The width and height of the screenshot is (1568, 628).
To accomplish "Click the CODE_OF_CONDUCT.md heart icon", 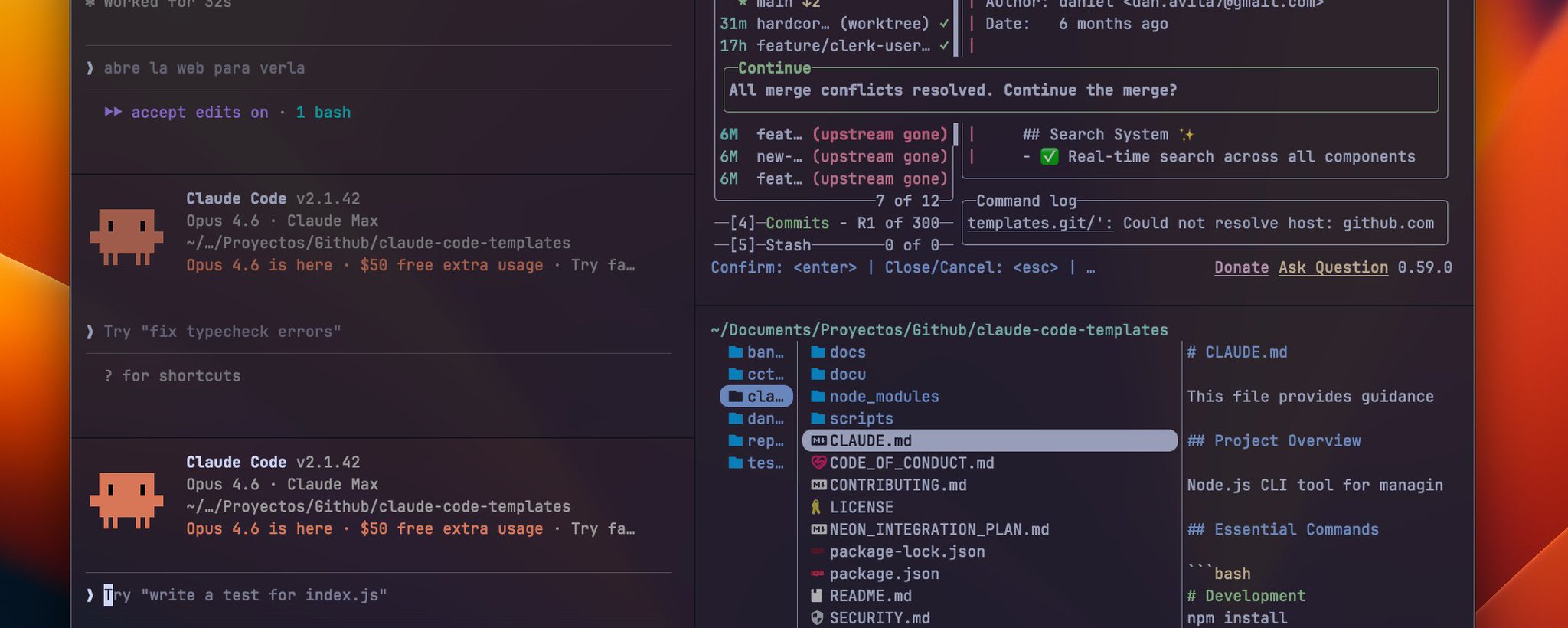I will 818,463.
